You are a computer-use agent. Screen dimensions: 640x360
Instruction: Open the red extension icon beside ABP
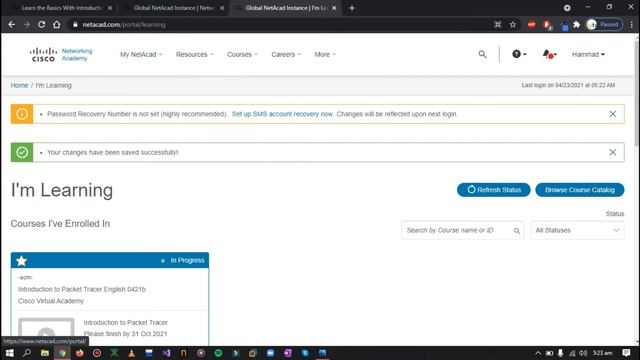(547, 25)
